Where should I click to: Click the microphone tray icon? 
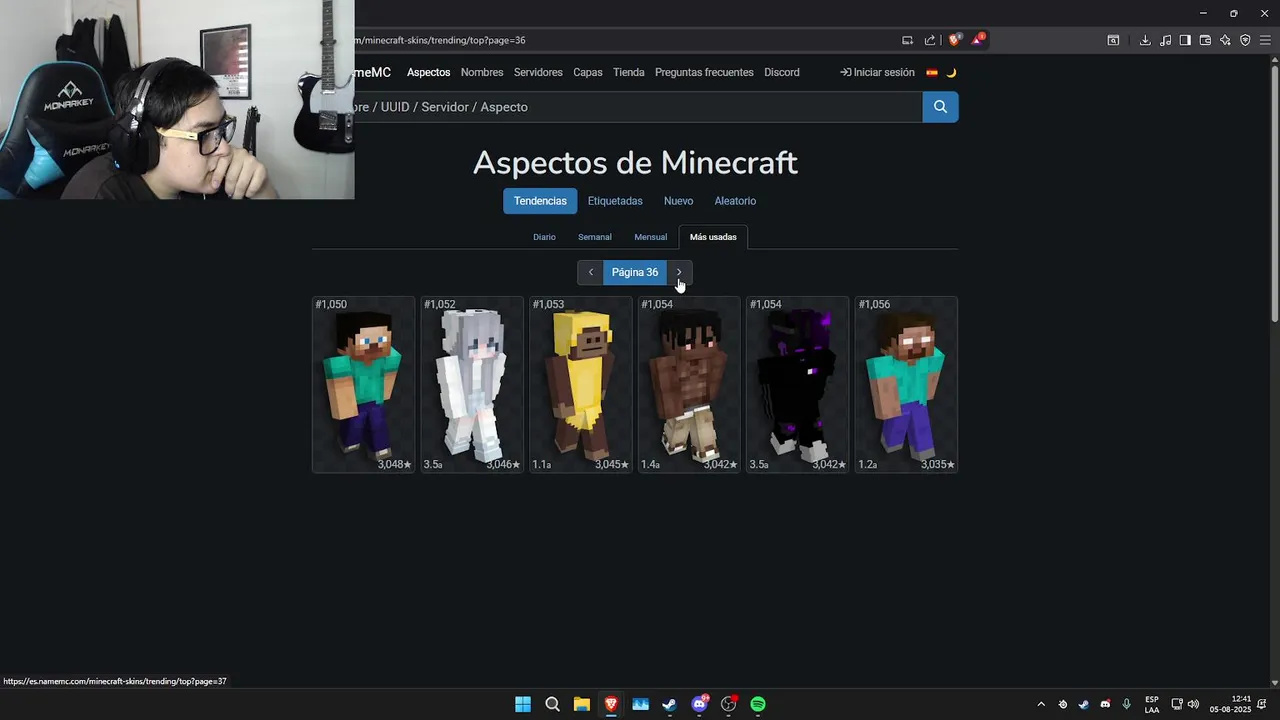(x=1127, y=704)
